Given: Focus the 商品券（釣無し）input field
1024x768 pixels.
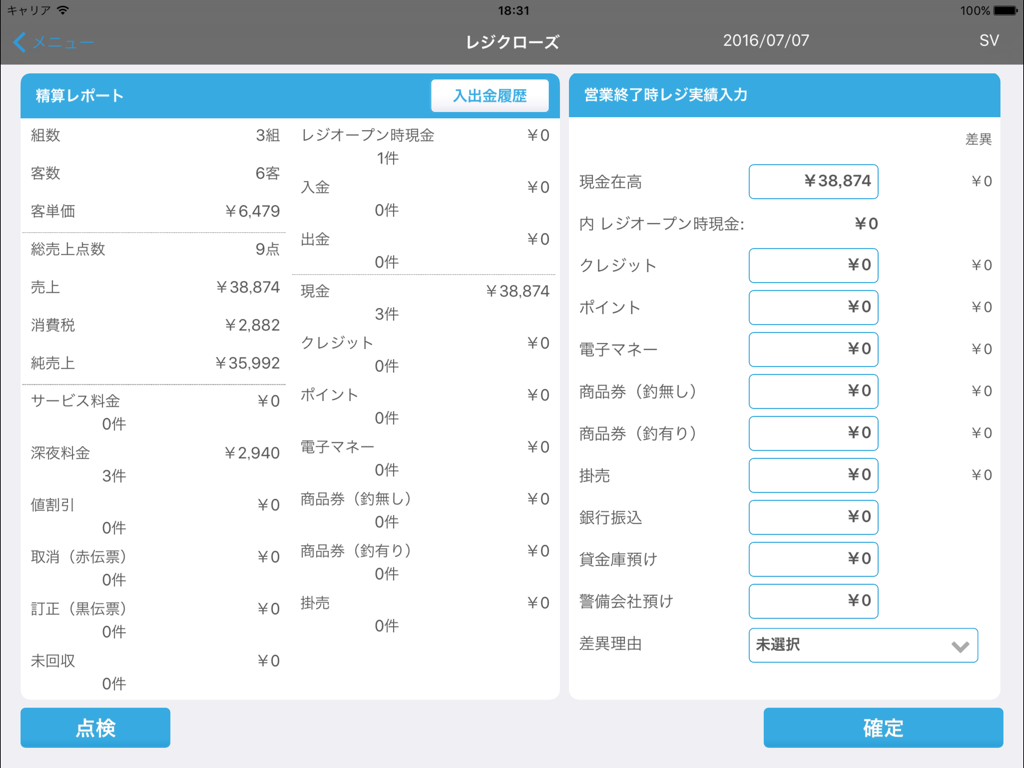Looking at the screenshot, I should pos(813,392).
